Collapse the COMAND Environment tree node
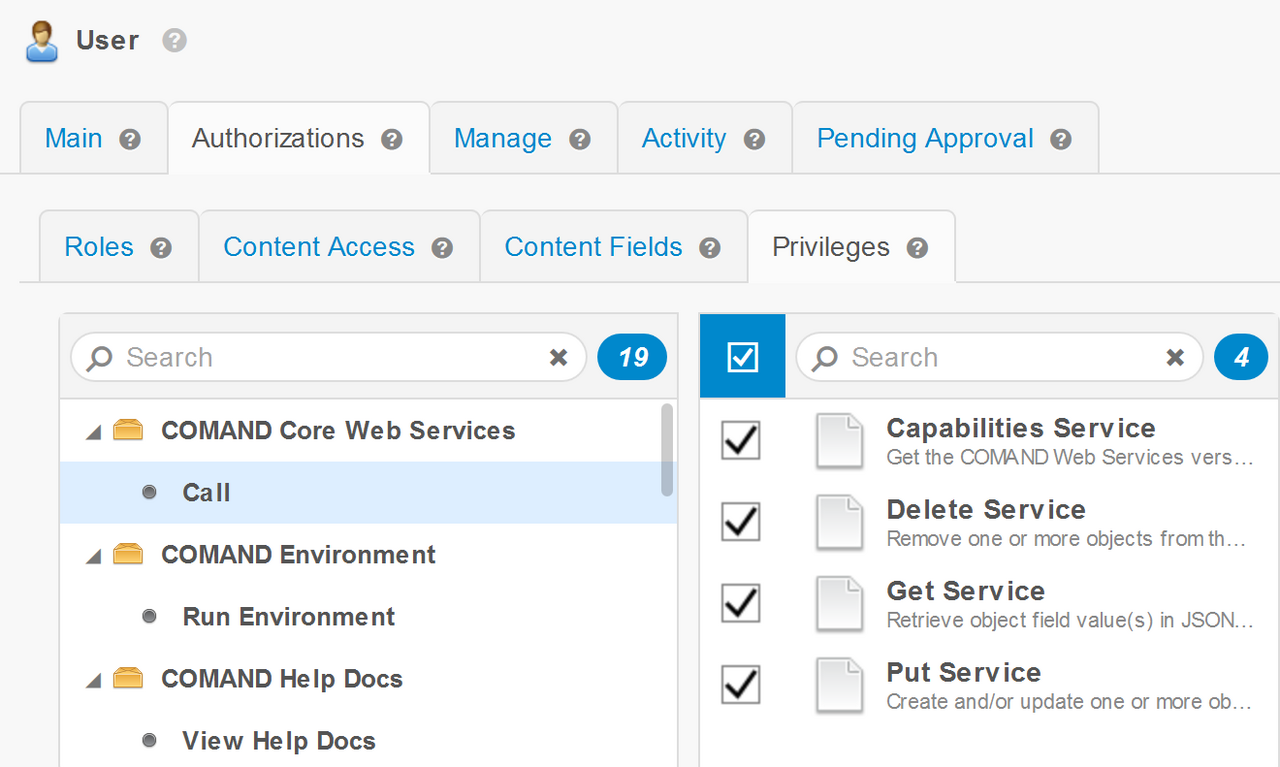1280x767 pixels. click(x=94, y=556)
